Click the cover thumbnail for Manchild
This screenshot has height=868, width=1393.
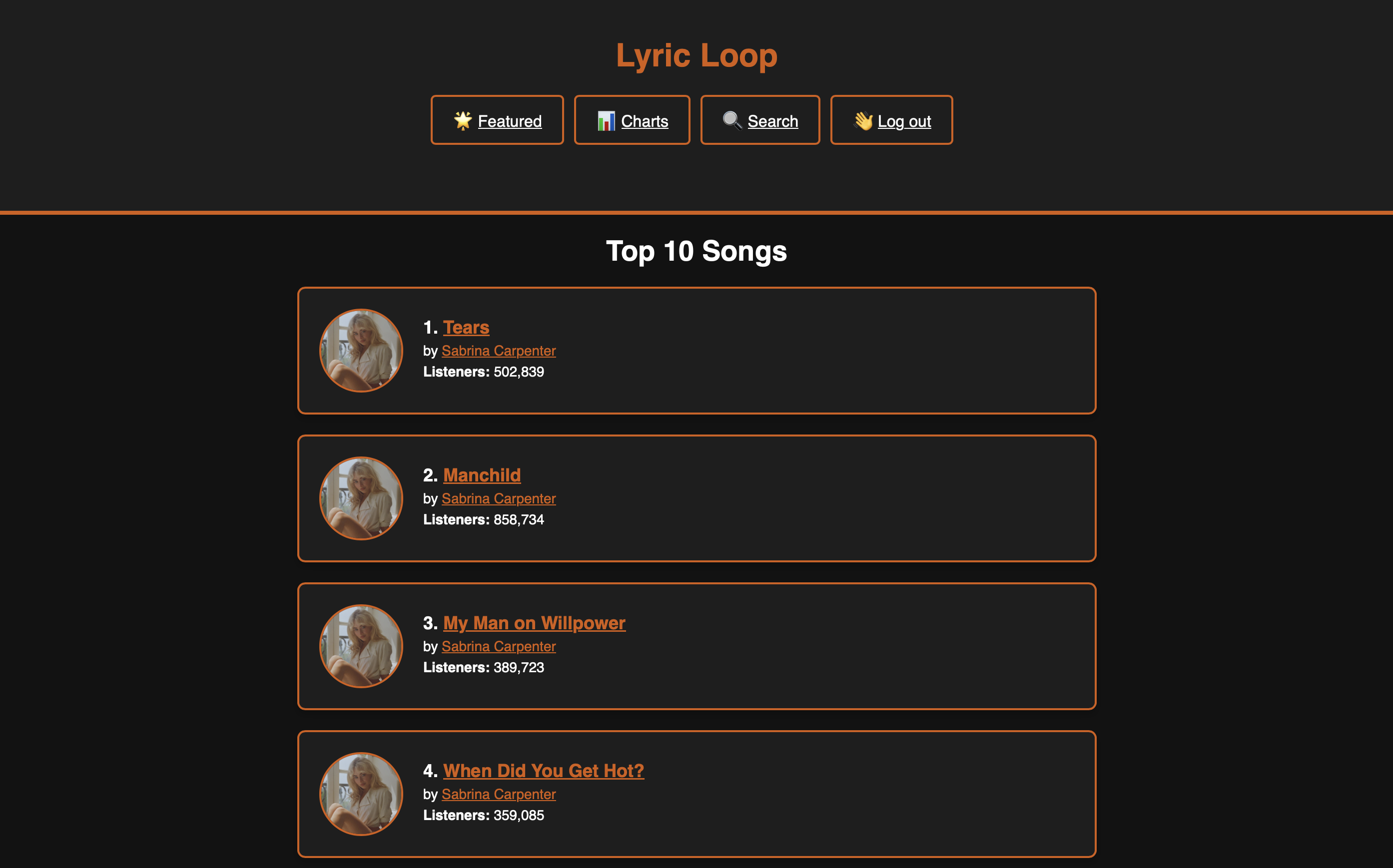point(361,498)
